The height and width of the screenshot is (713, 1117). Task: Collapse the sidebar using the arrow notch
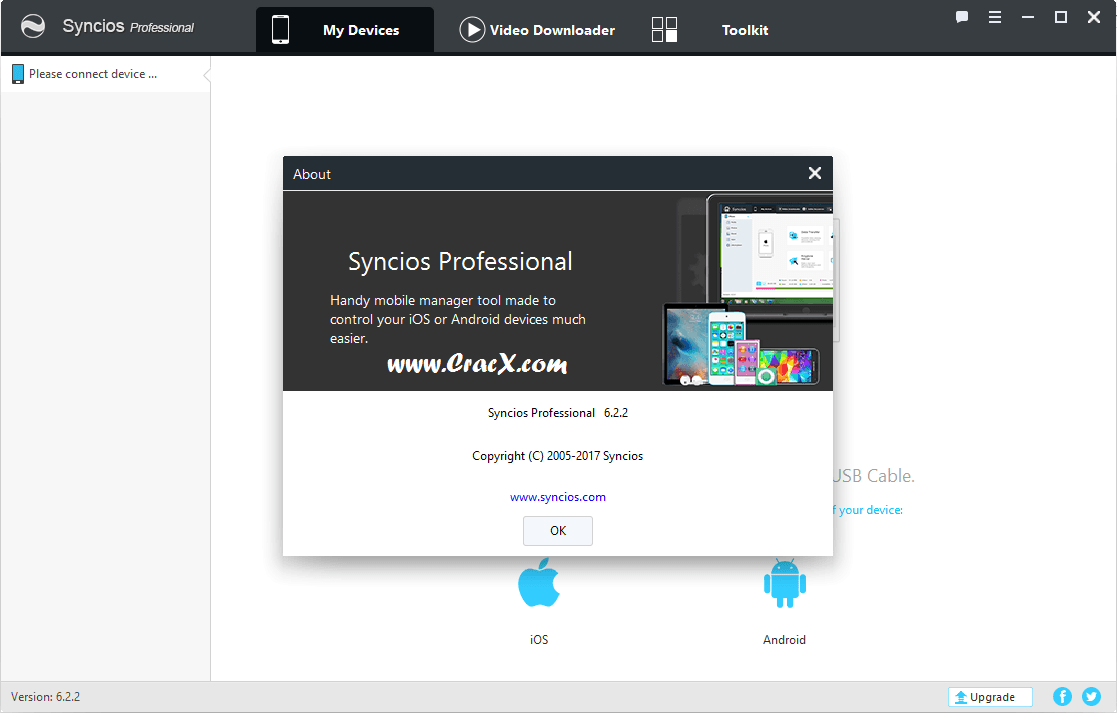click(x=207, y=74)
